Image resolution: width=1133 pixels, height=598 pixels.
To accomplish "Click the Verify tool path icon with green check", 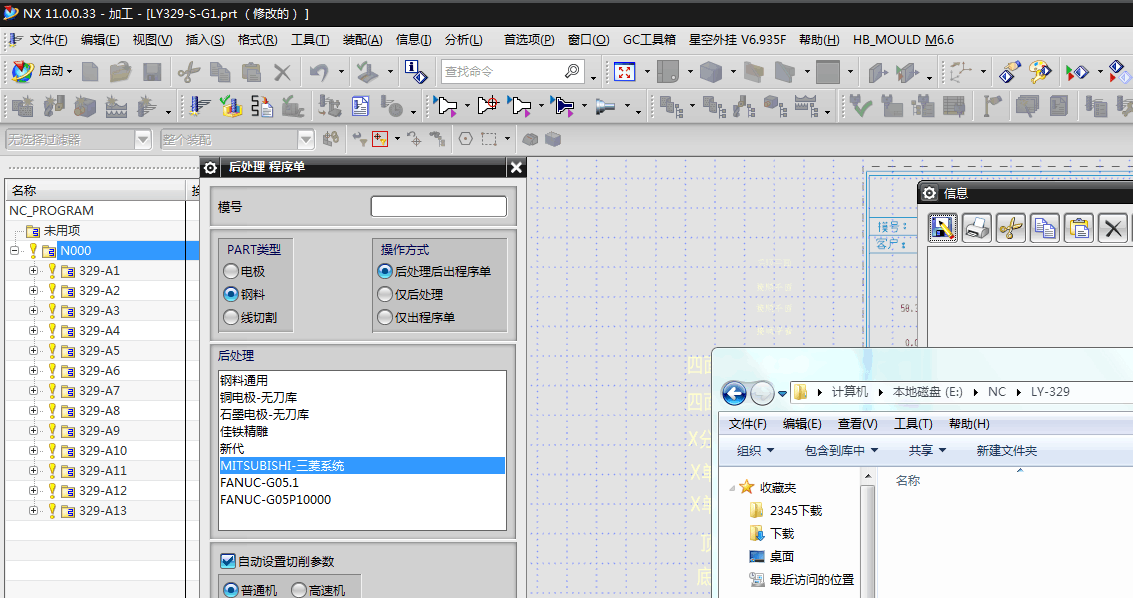I will point(231,107).
